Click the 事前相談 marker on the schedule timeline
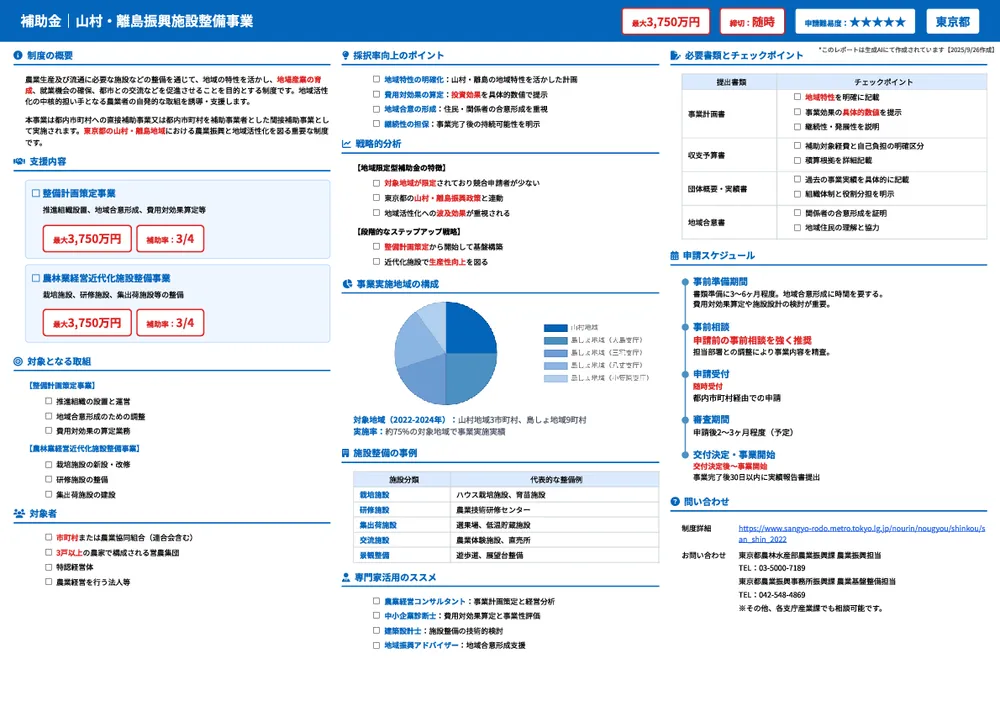Image resolution: width=1000 pixels, height=706 pixels. [x=686, y=327]
